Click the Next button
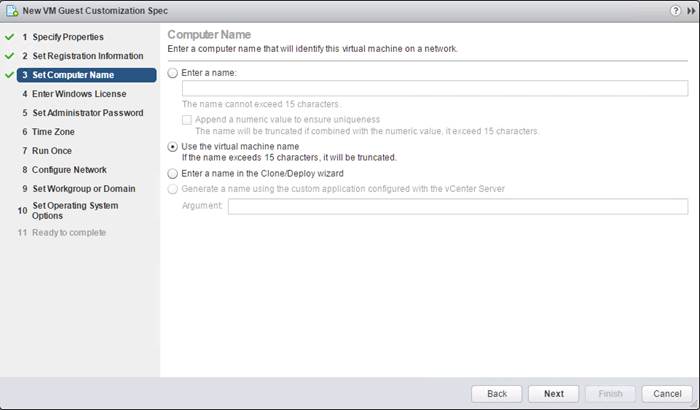 tap(554, 394)
